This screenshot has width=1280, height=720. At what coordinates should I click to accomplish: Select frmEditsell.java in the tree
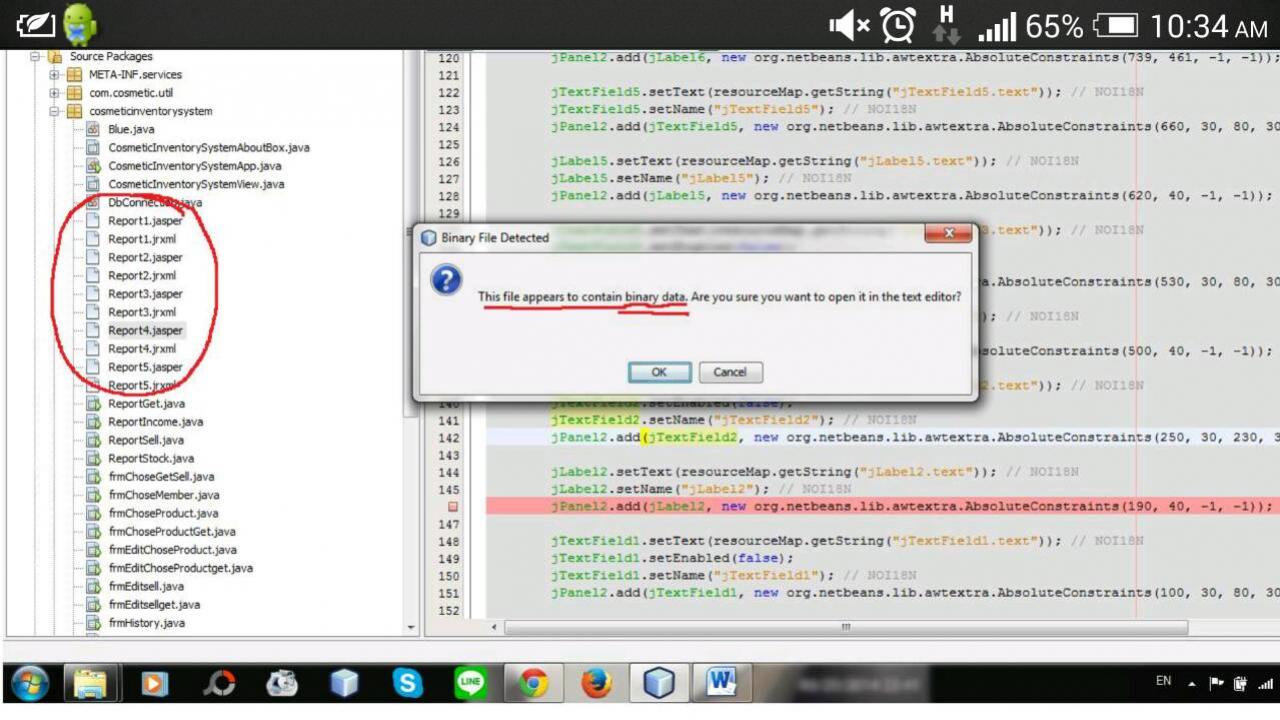tap(146, 586)
